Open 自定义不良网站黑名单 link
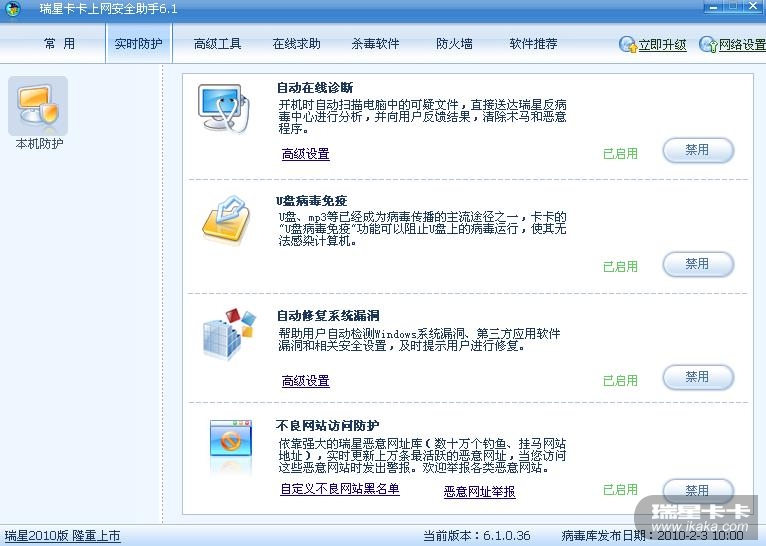766x546 pixels. 340,489
